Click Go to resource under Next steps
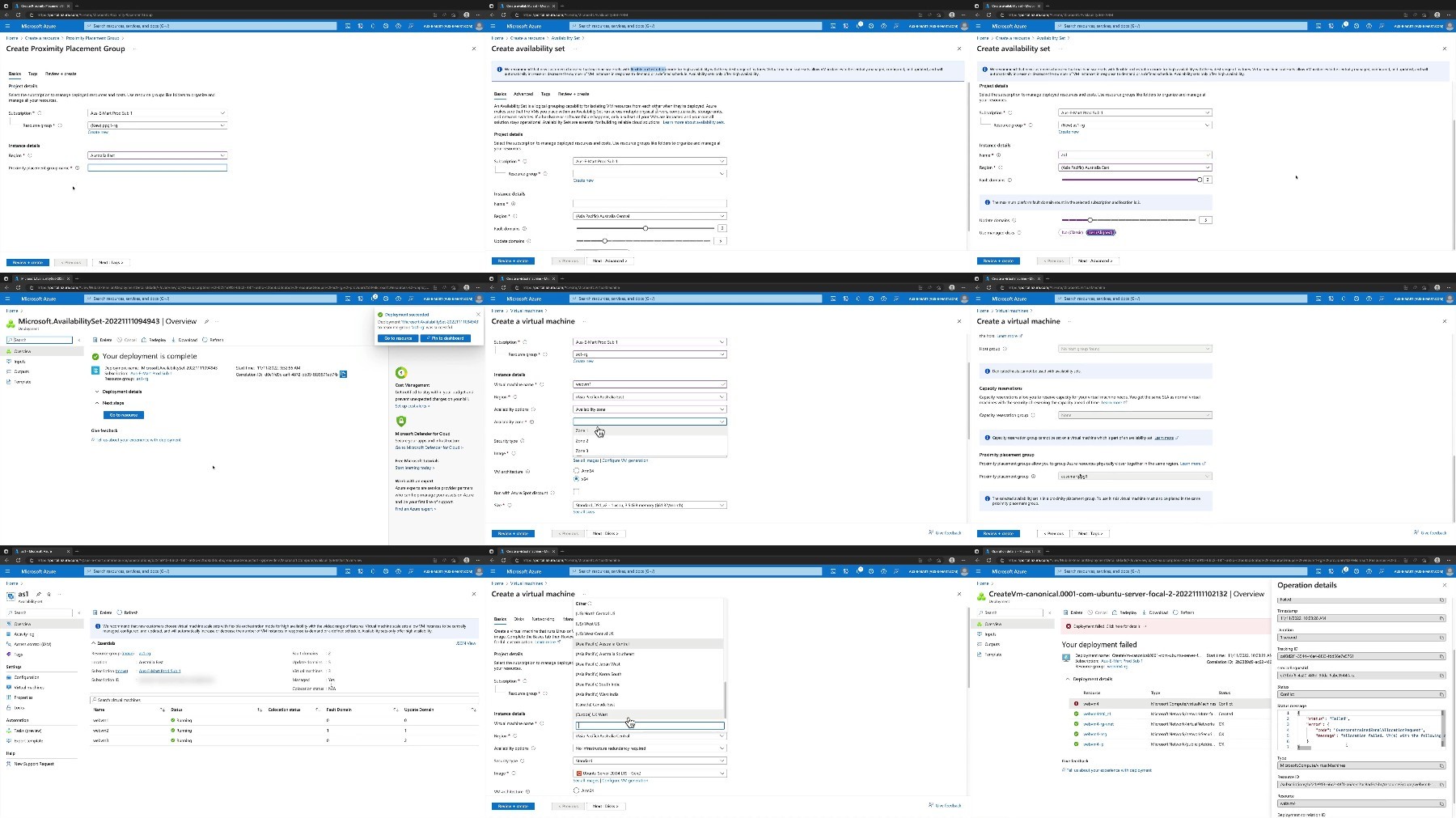 [x=124, y=415]
